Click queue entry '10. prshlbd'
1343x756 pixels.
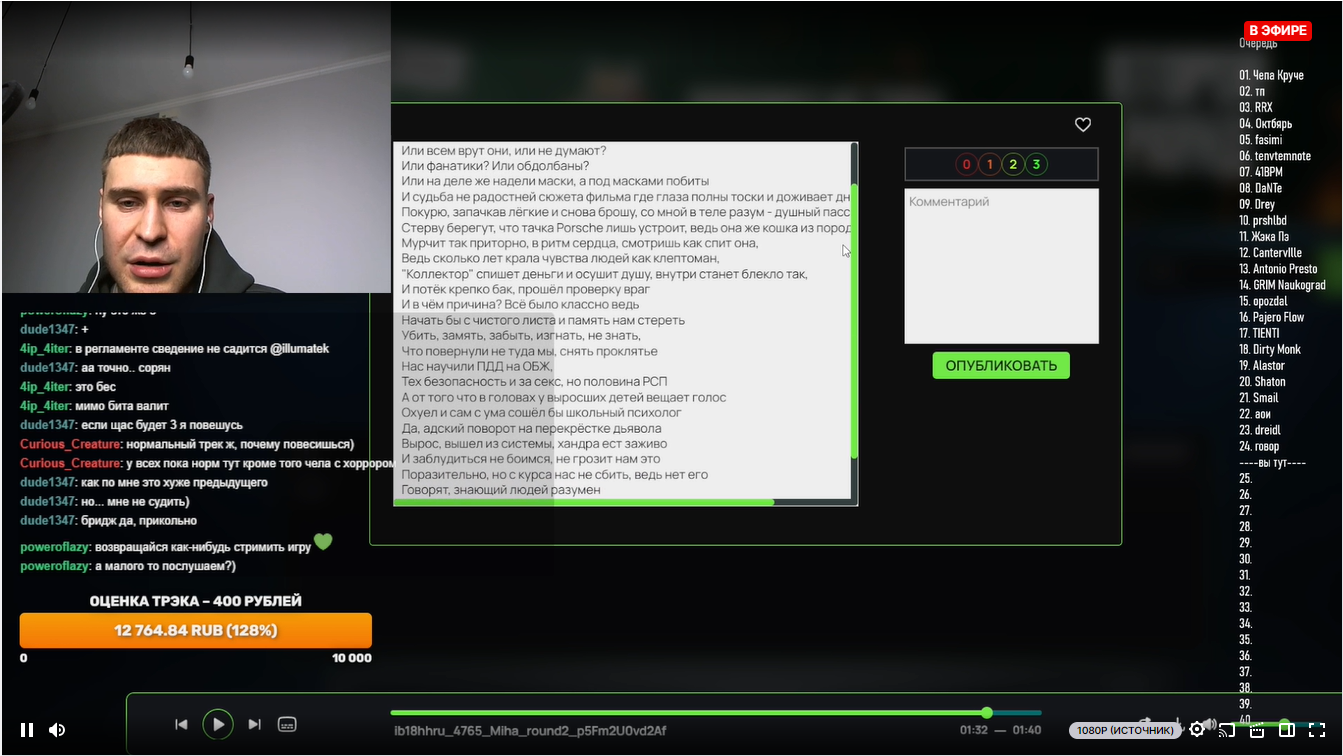pos(1264,220)
